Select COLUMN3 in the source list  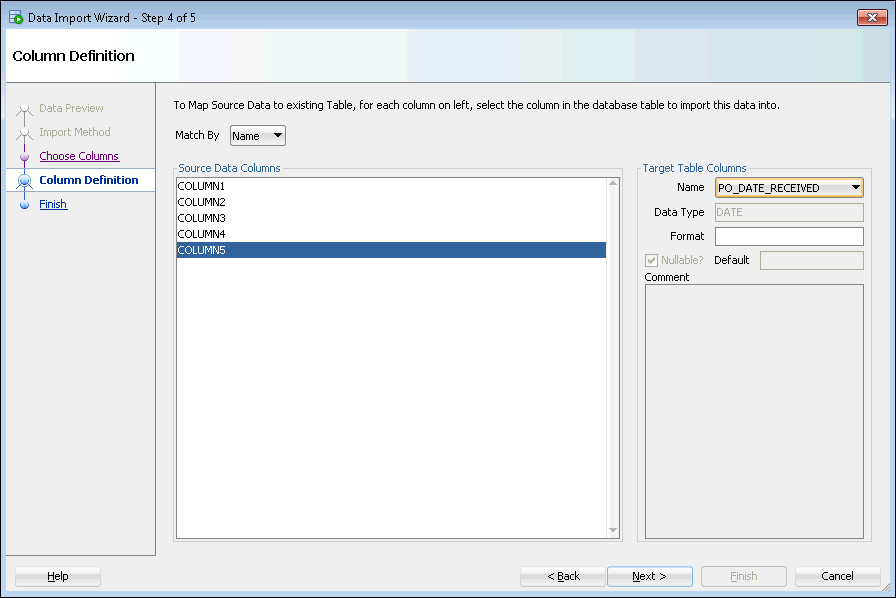coord(202,219)
